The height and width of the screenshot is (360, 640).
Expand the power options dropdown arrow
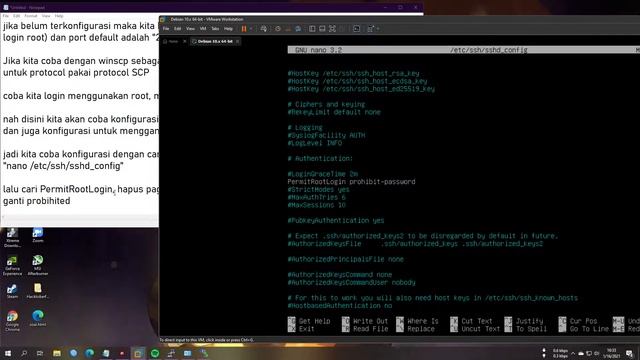coord(251,29)
